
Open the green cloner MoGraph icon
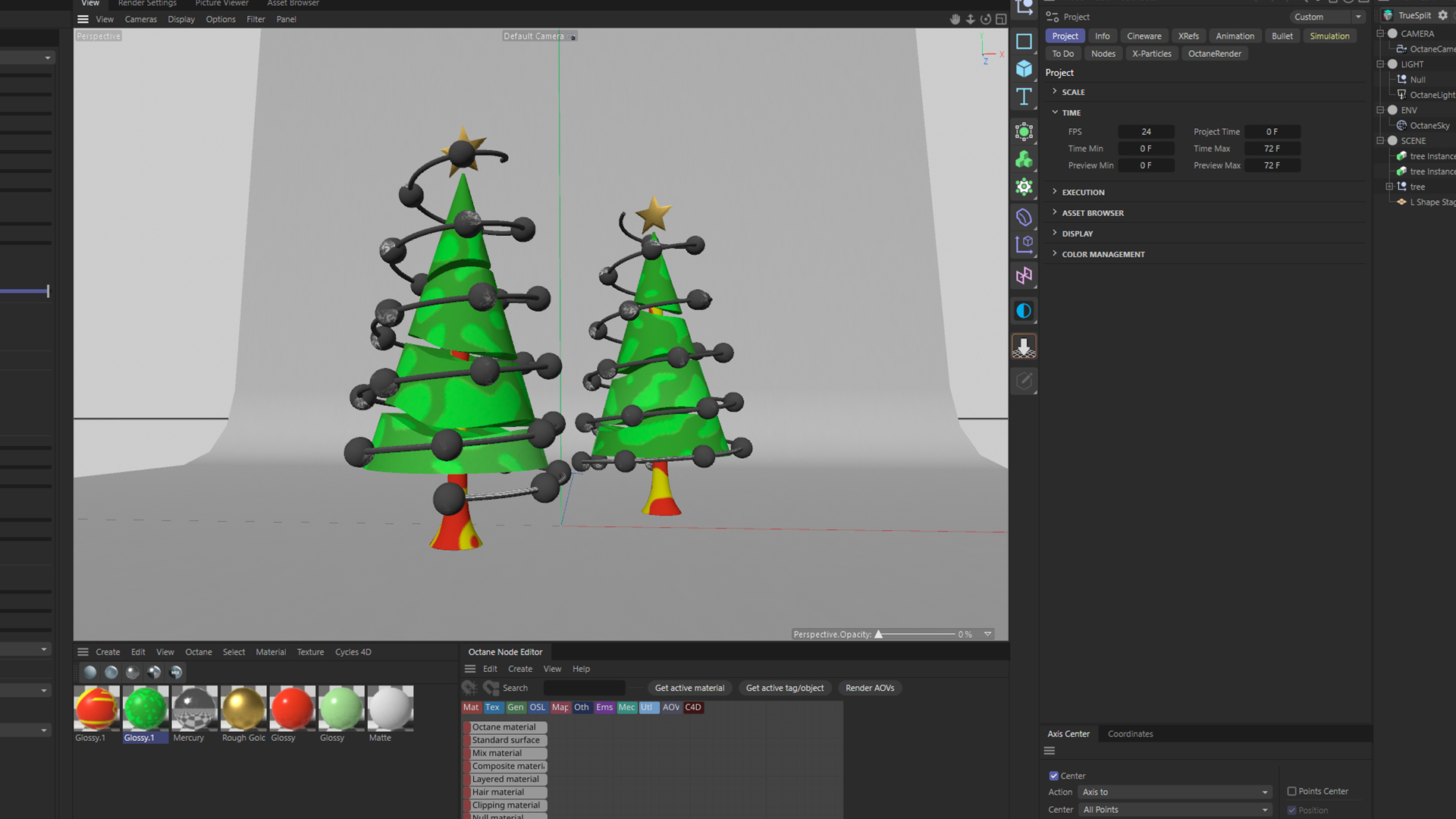1024,159
